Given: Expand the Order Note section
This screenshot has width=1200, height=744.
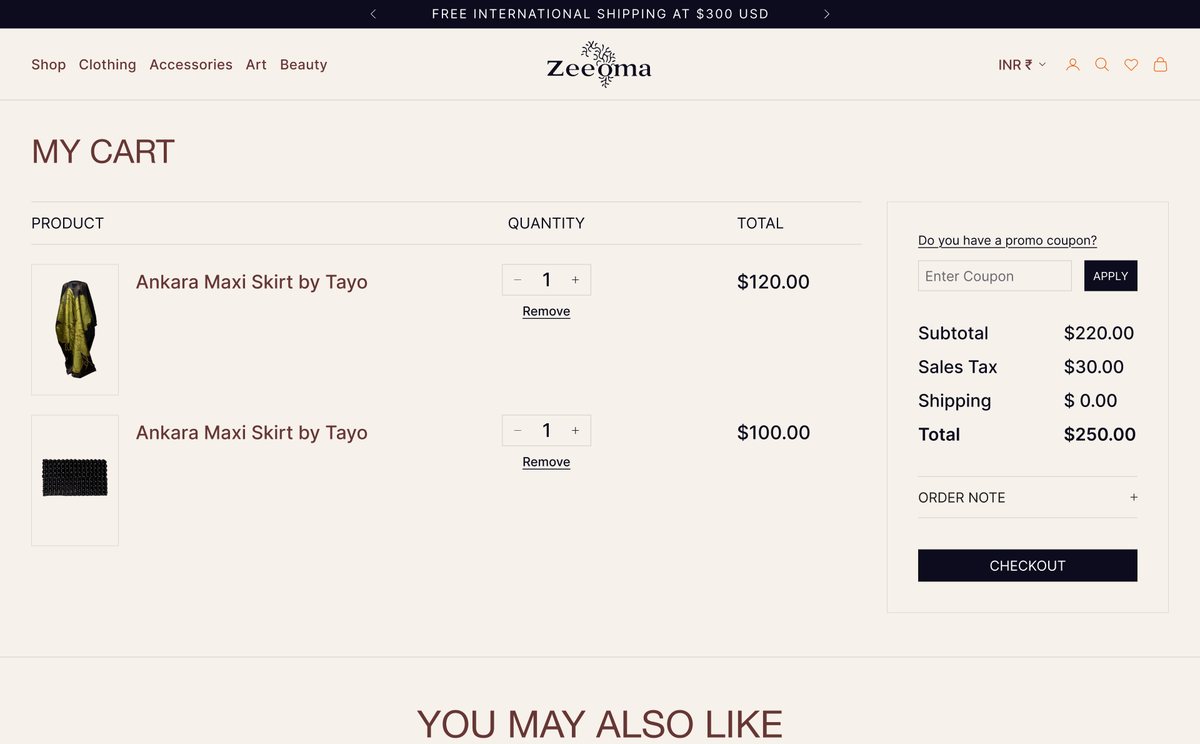Looking at the screenshot, I should (1027, 497).
